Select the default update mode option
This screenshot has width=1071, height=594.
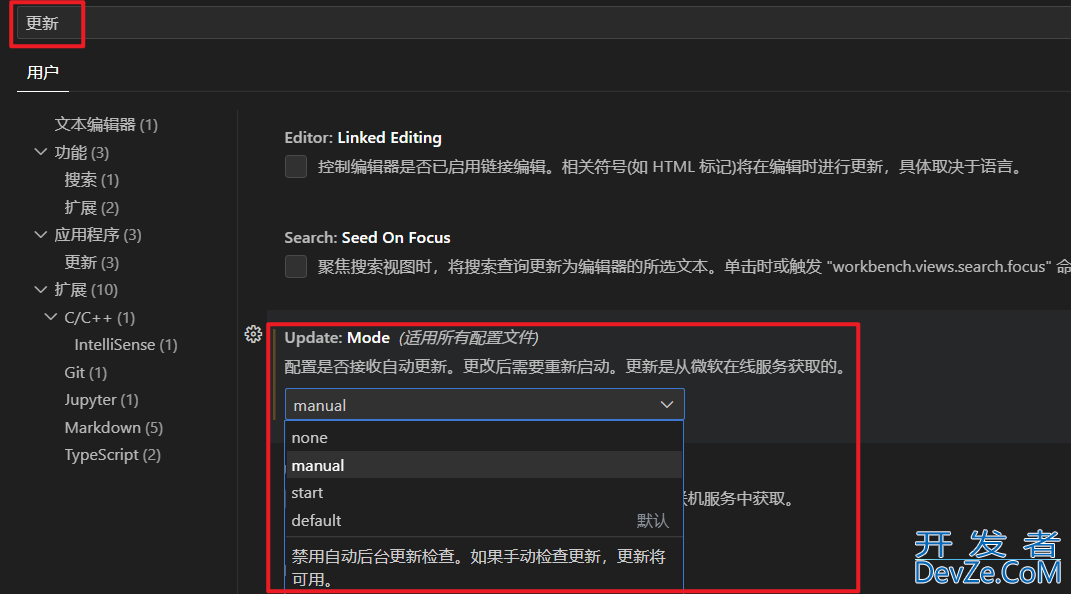(484, 520)
